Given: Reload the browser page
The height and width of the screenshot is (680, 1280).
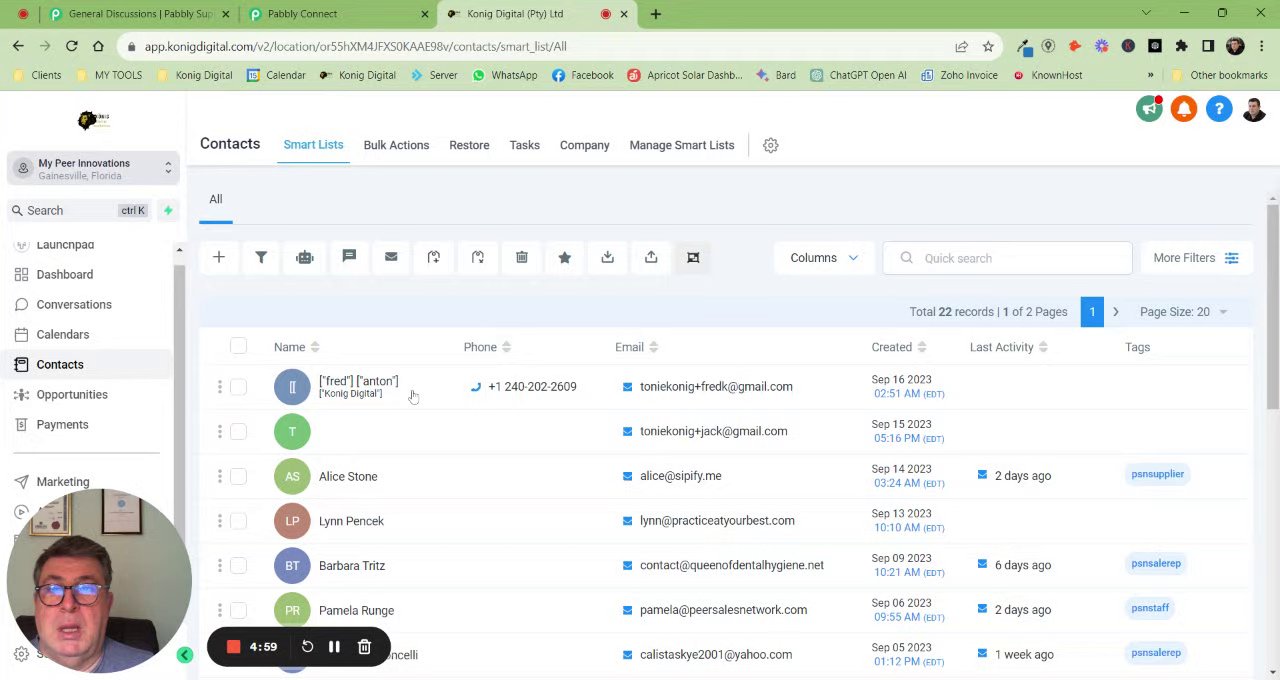Looking at the screenshot, I should 71,46.
